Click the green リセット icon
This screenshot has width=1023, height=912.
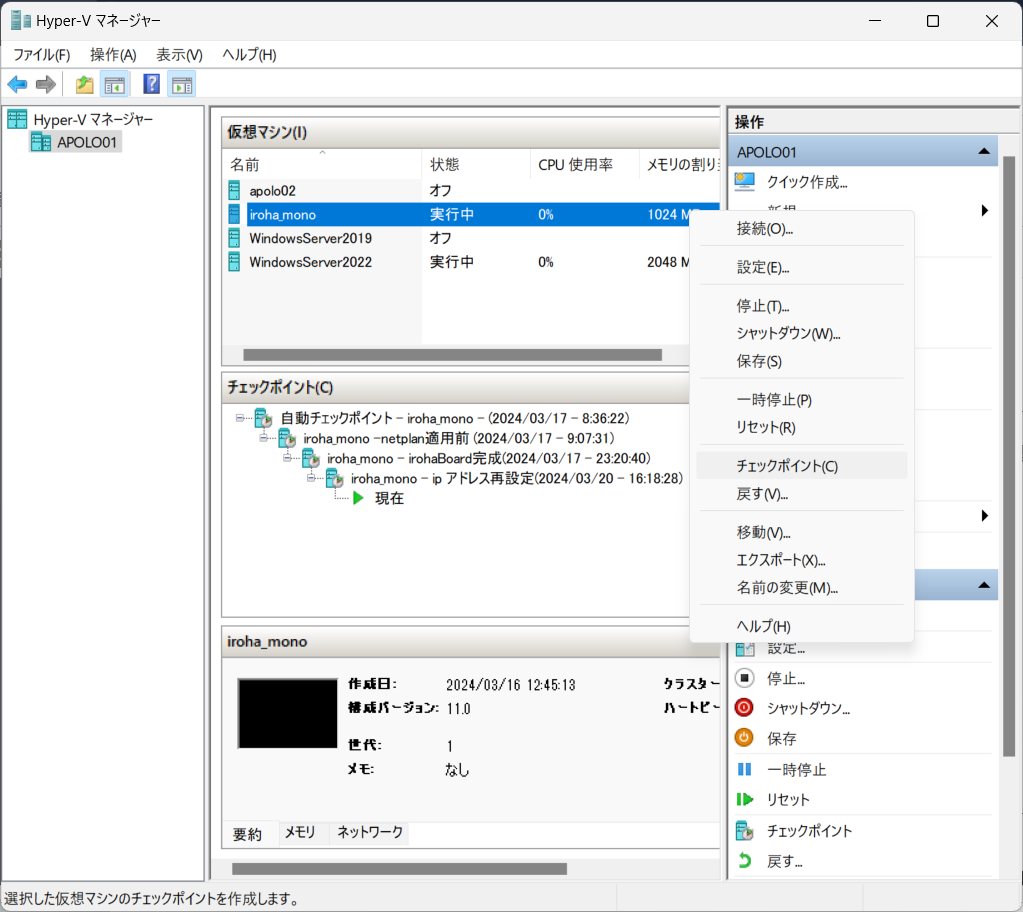pos(744,799)
